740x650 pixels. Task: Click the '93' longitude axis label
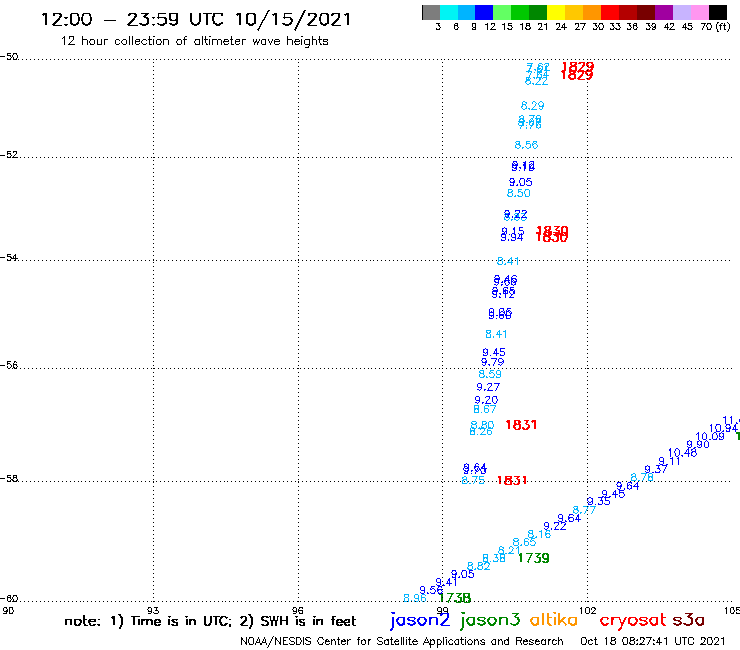[153, 610]
